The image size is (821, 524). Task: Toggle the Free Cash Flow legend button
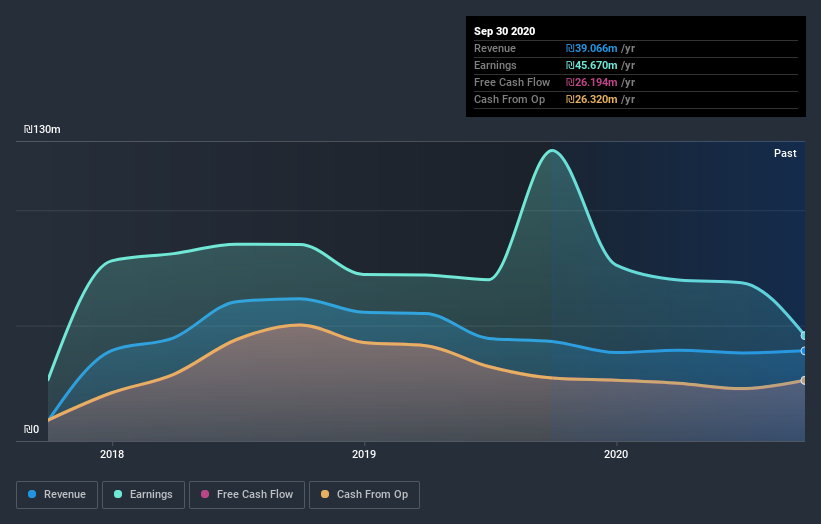click(247, 495)
